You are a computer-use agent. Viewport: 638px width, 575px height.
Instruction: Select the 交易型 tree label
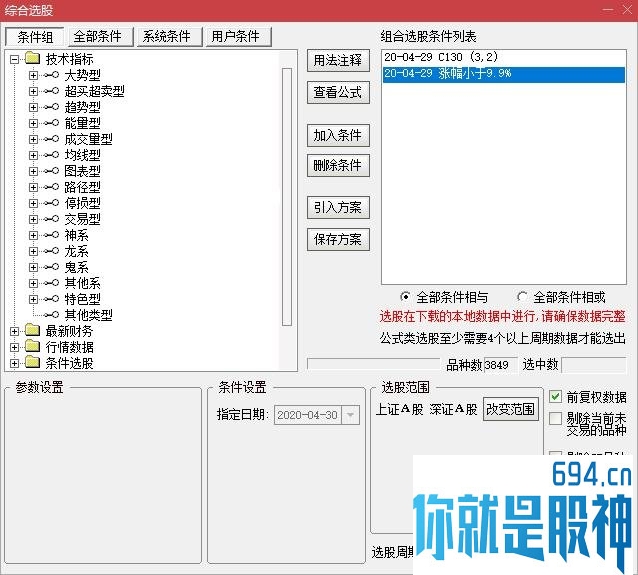tap(83, 219)
